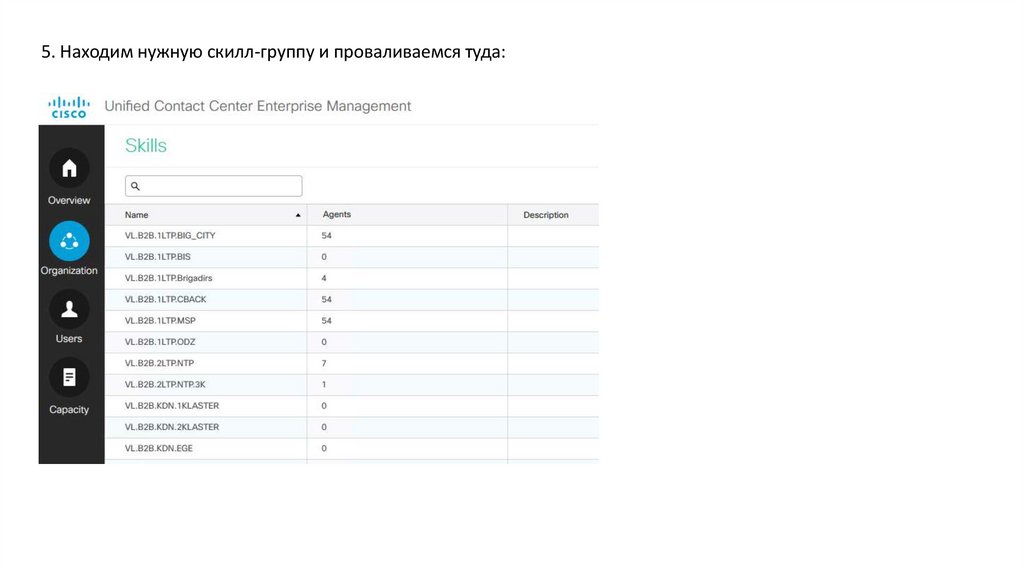The height and width of the screenshot is (574, 1024).
Task: Click the Cisco logo
Action: tap(69, 108)
